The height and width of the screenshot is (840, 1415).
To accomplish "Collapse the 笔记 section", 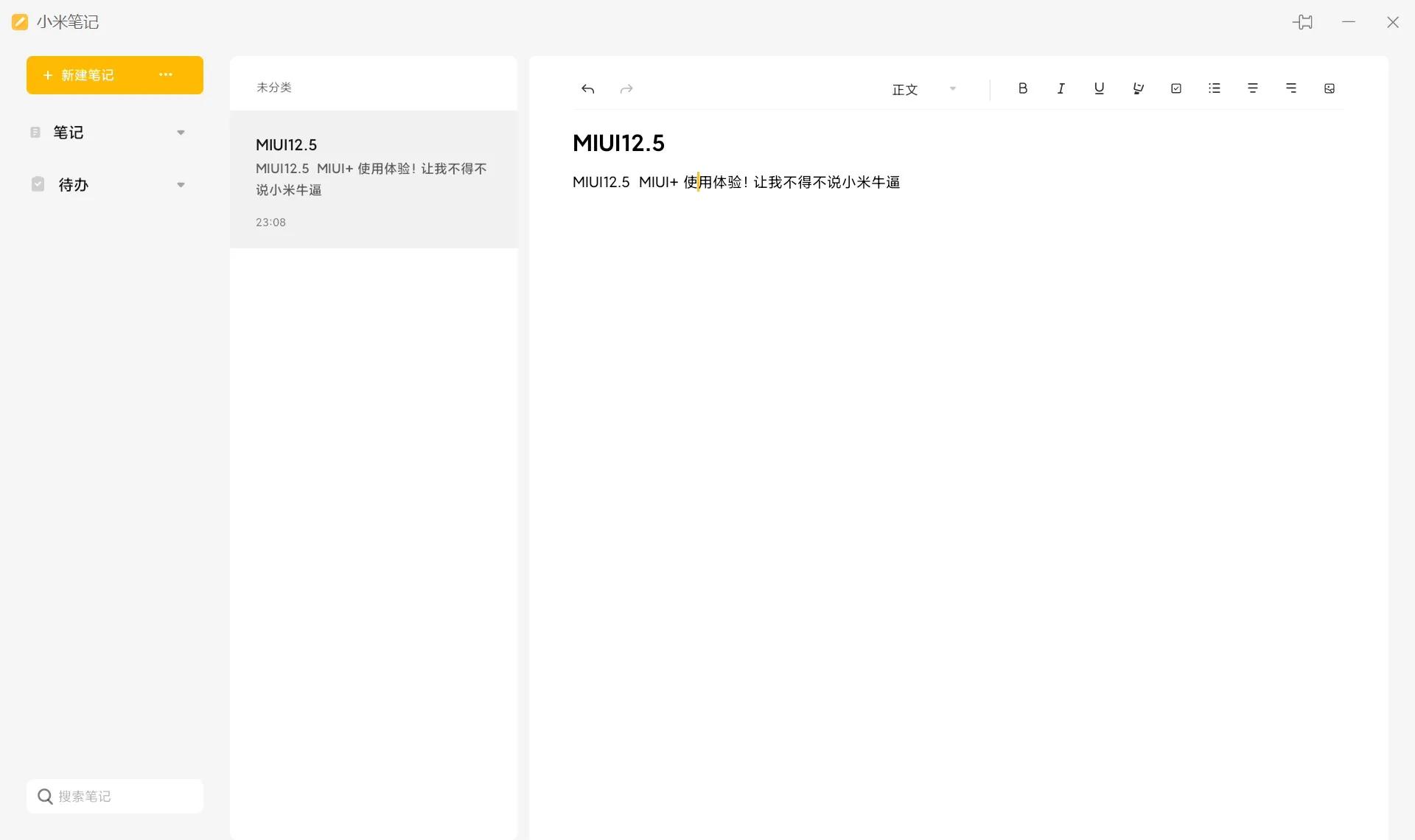I will [x=181, y=132].
